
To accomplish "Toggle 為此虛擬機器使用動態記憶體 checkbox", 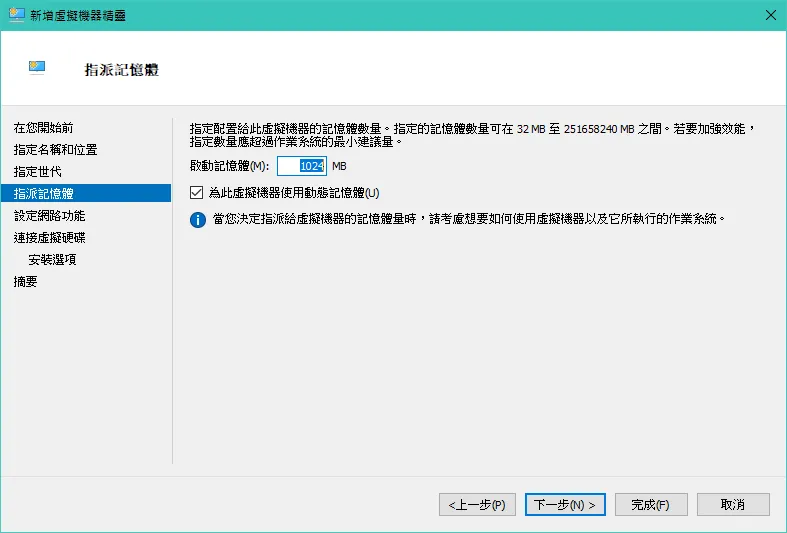I will pos(197,193).
